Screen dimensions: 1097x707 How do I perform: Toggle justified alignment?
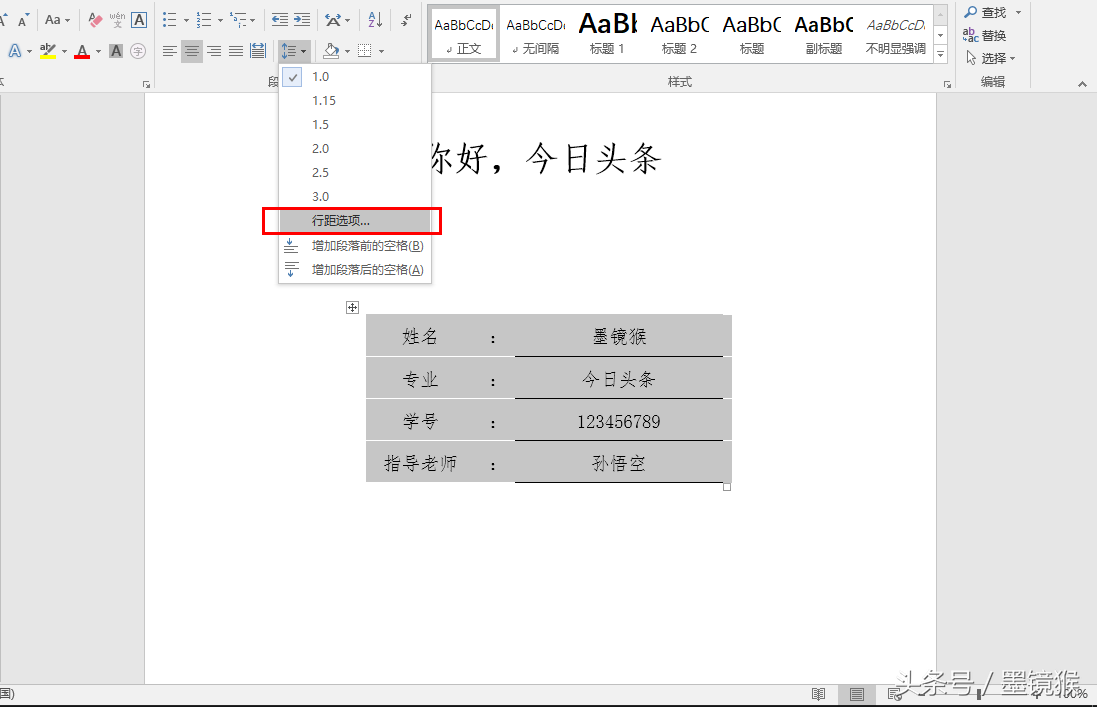pos(234,50)
